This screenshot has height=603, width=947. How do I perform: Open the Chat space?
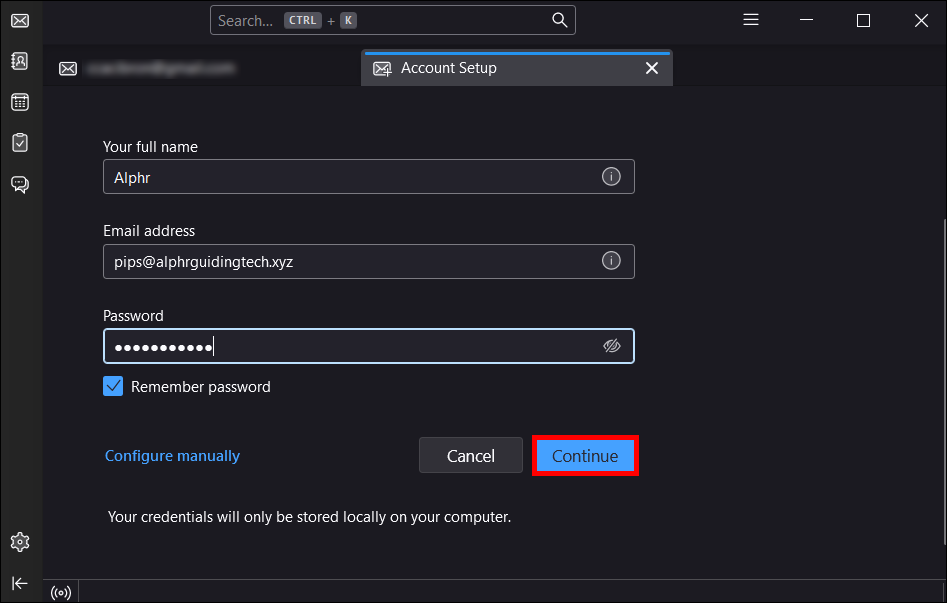pyautogui.click(x=20, y=184)
